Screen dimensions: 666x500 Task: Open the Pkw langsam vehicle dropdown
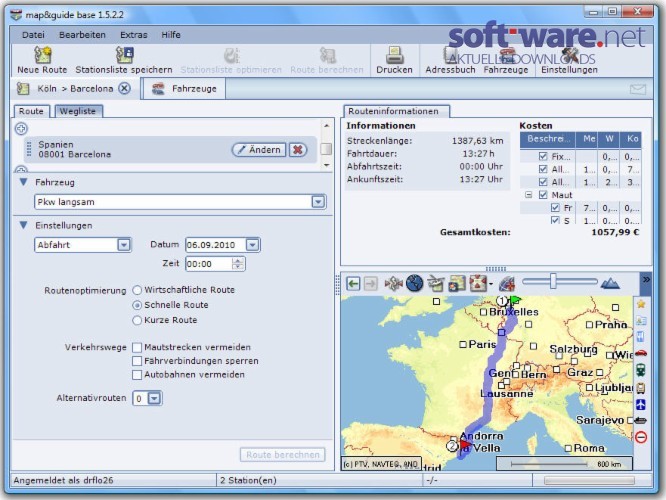[318, 202]
